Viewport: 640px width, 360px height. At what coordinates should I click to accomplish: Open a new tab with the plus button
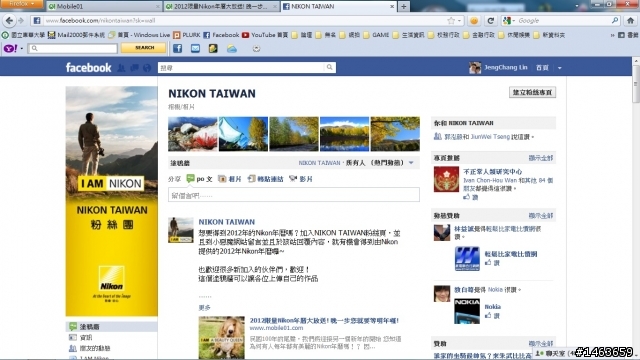click(403, 6)
